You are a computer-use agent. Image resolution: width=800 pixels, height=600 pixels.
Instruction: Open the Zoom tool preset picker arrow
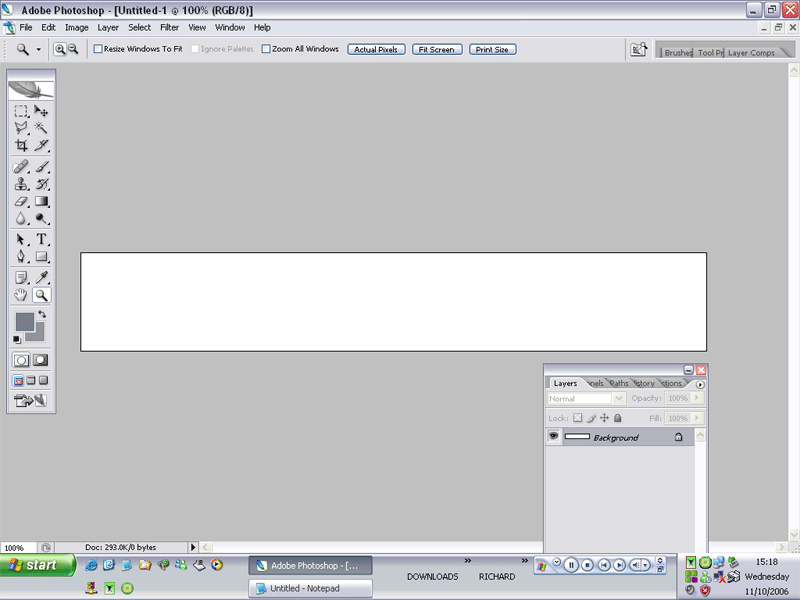pos(38,49)
